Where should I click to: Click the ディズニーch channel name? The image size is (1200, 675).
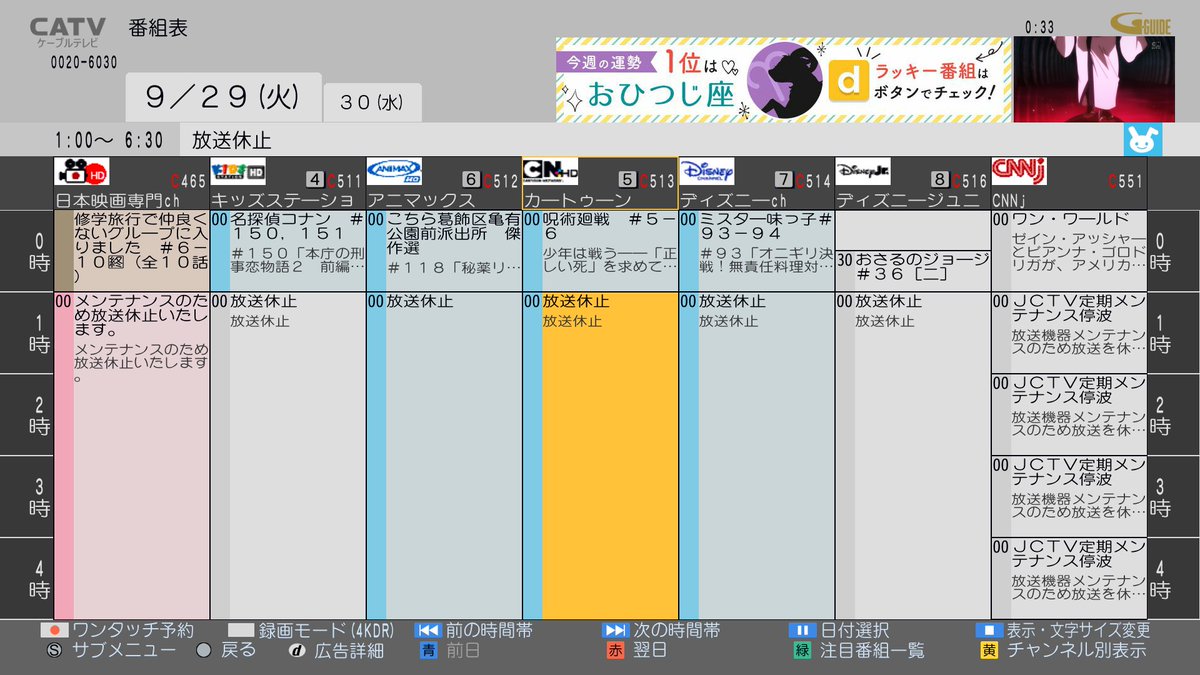[734, 200]
